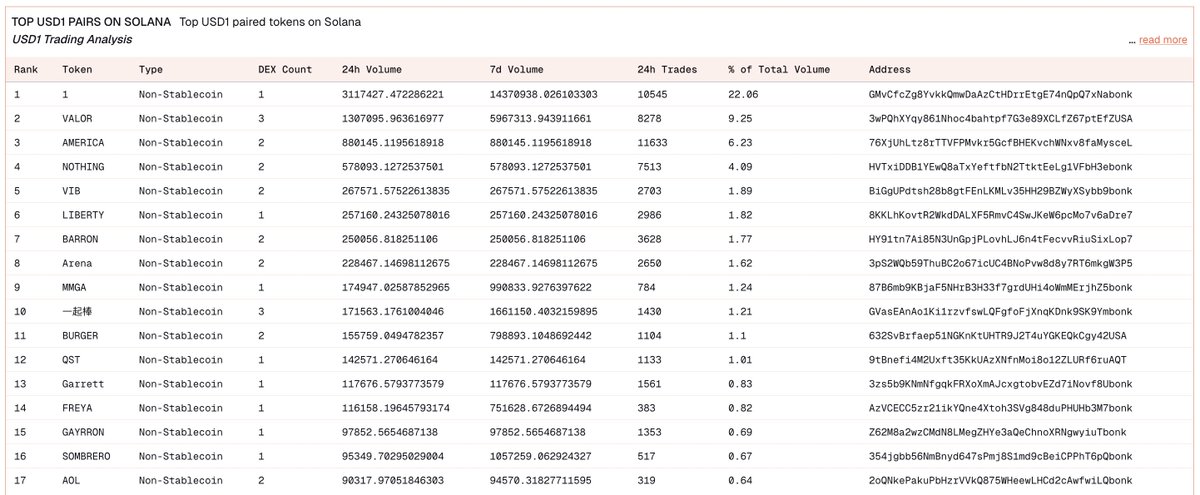This screenshot has height=495, width=1200.
Task: Click address 87B6mb9KBjaF5NHrB3H33f7gzdUHi4oWmMErjhZ5bonk
Action: (1000, 286)
